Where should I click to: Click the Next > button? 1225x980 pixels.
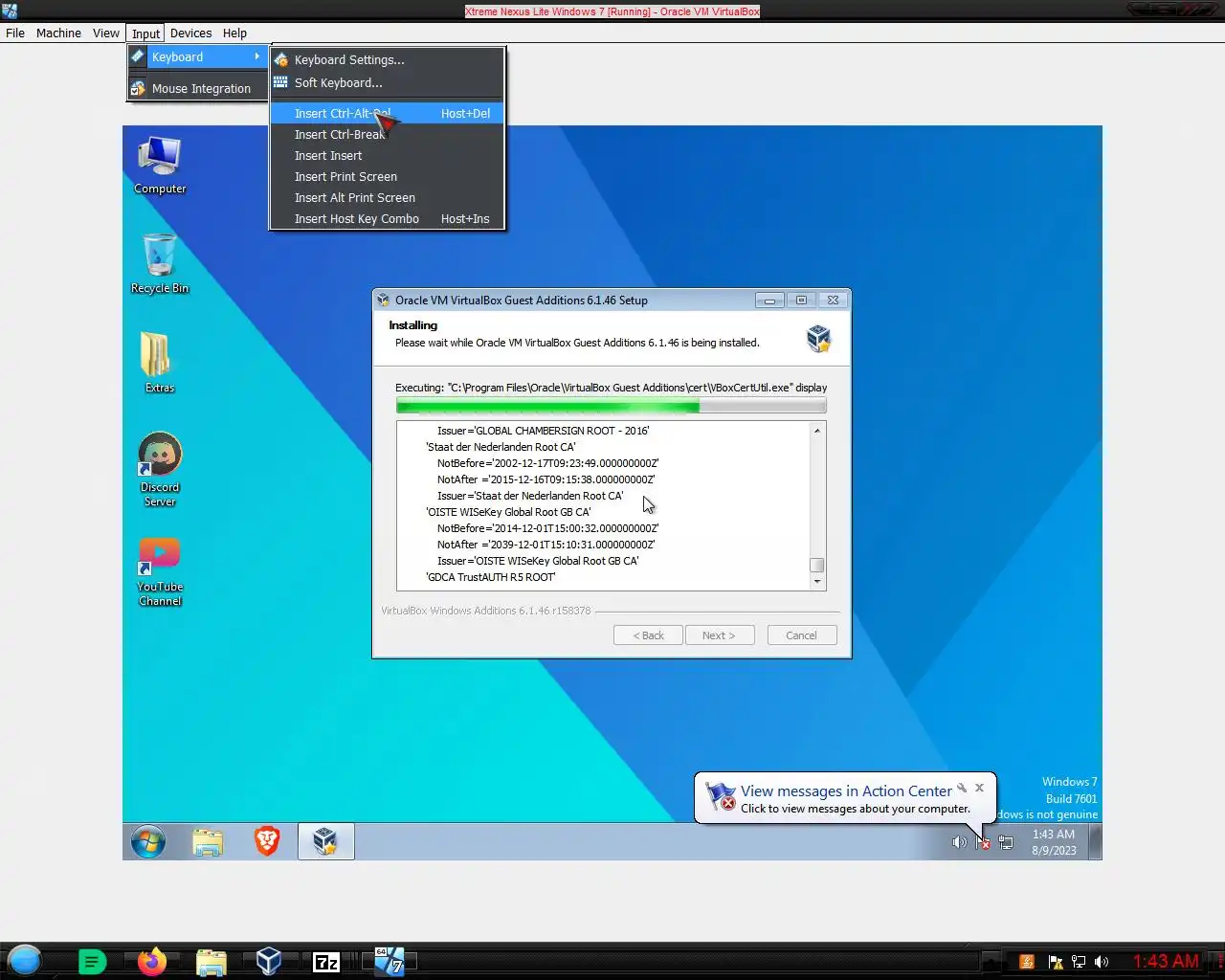click(x=720, y=635)
